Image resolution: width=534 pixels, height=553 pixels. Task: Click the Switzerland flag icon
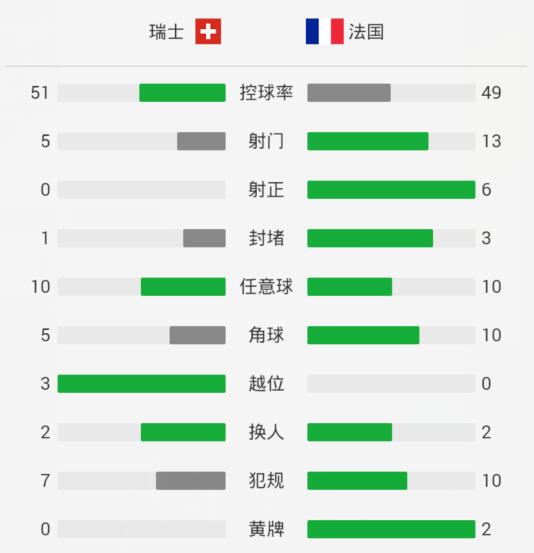point(208,31)
